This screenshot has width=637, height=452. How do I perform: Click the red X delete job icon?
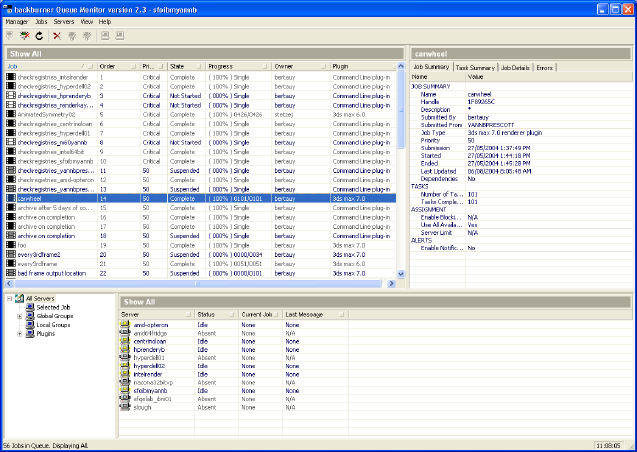coord(57,35)
